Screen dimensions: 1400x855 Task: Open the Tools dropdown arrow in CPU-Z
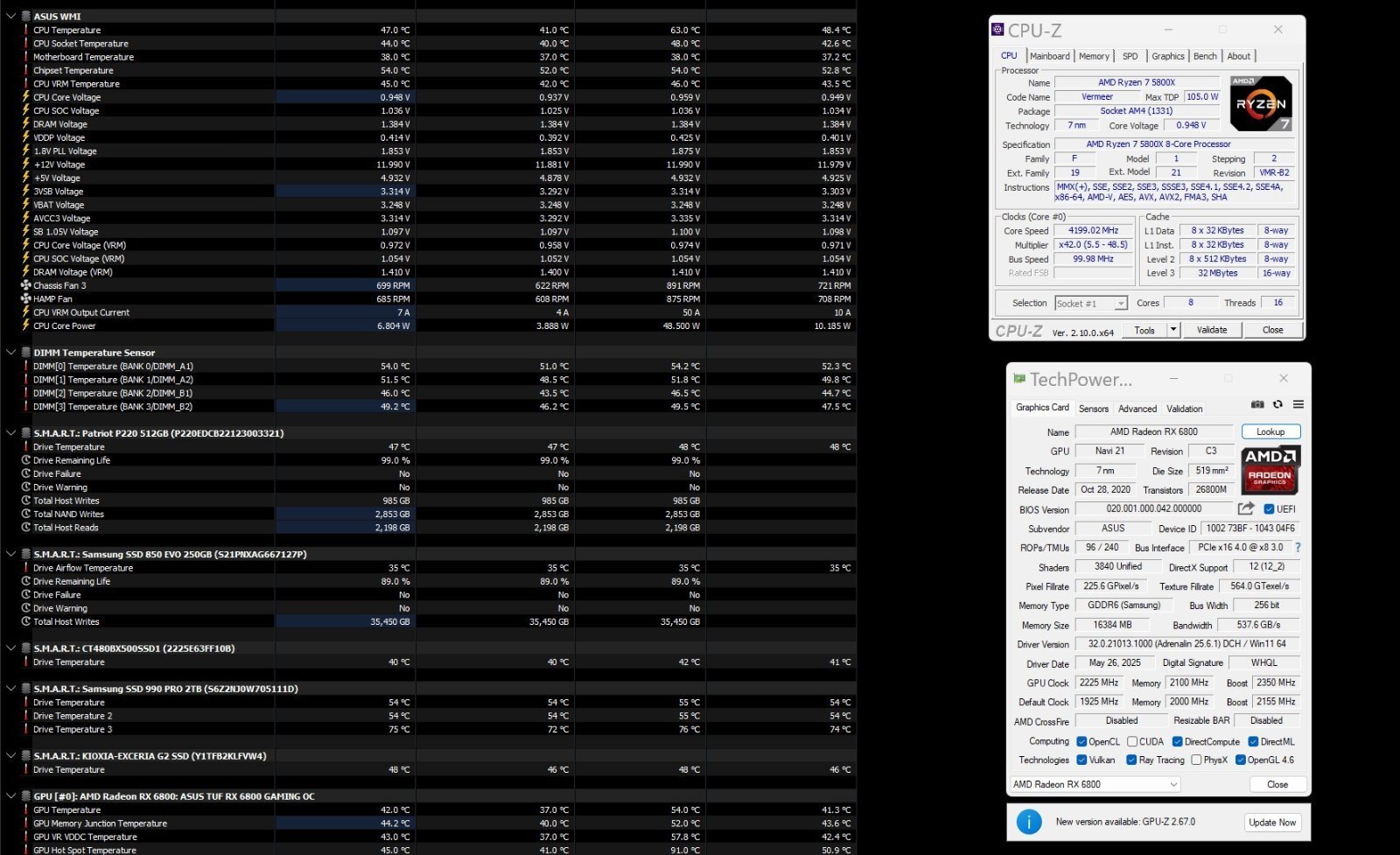[1173, 330]
